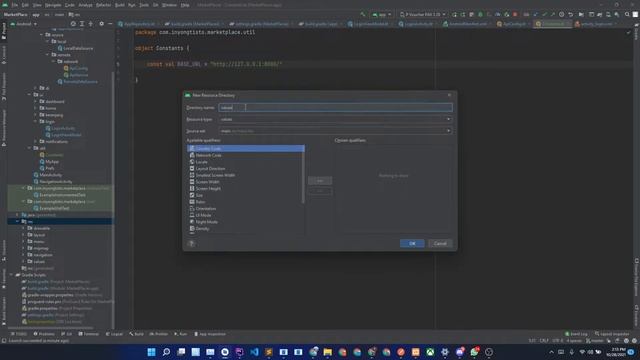
Task: Open the Help menu
Action: (185, 5)
